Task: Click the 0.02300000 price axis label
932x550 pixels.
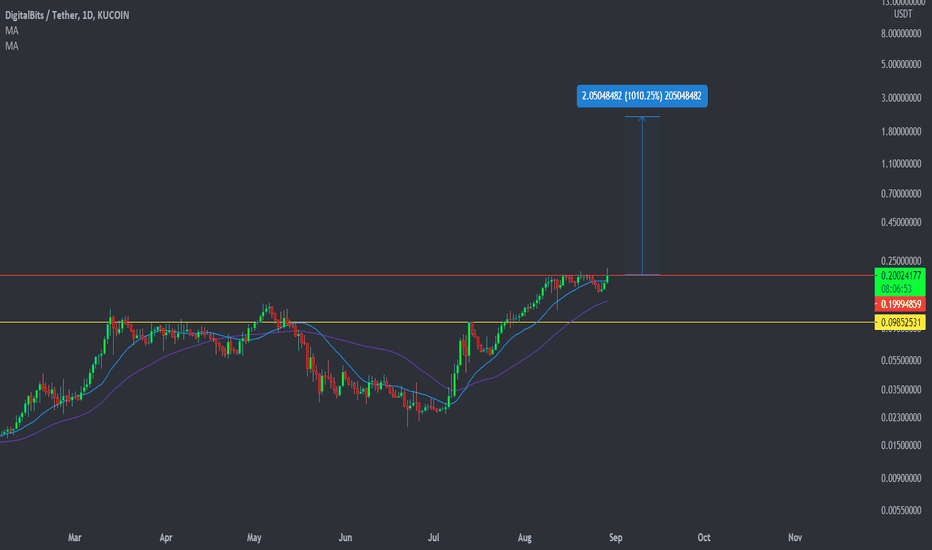Action: (x=901, y=418)
